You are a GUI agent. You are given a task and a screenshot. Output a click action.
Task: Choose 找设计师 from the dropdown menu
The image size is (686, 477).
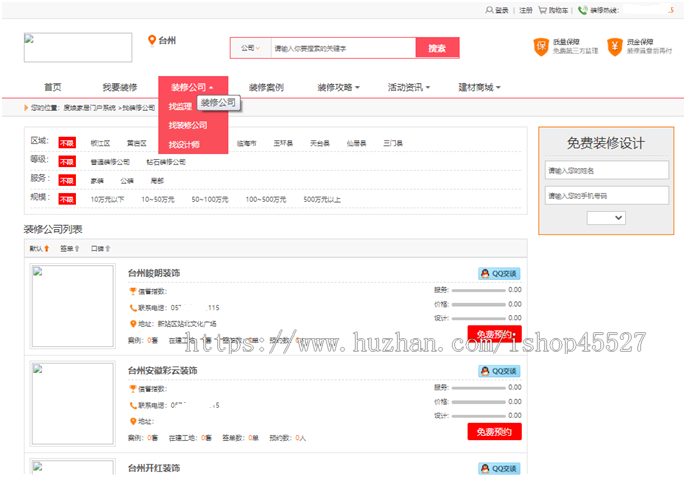184,144
